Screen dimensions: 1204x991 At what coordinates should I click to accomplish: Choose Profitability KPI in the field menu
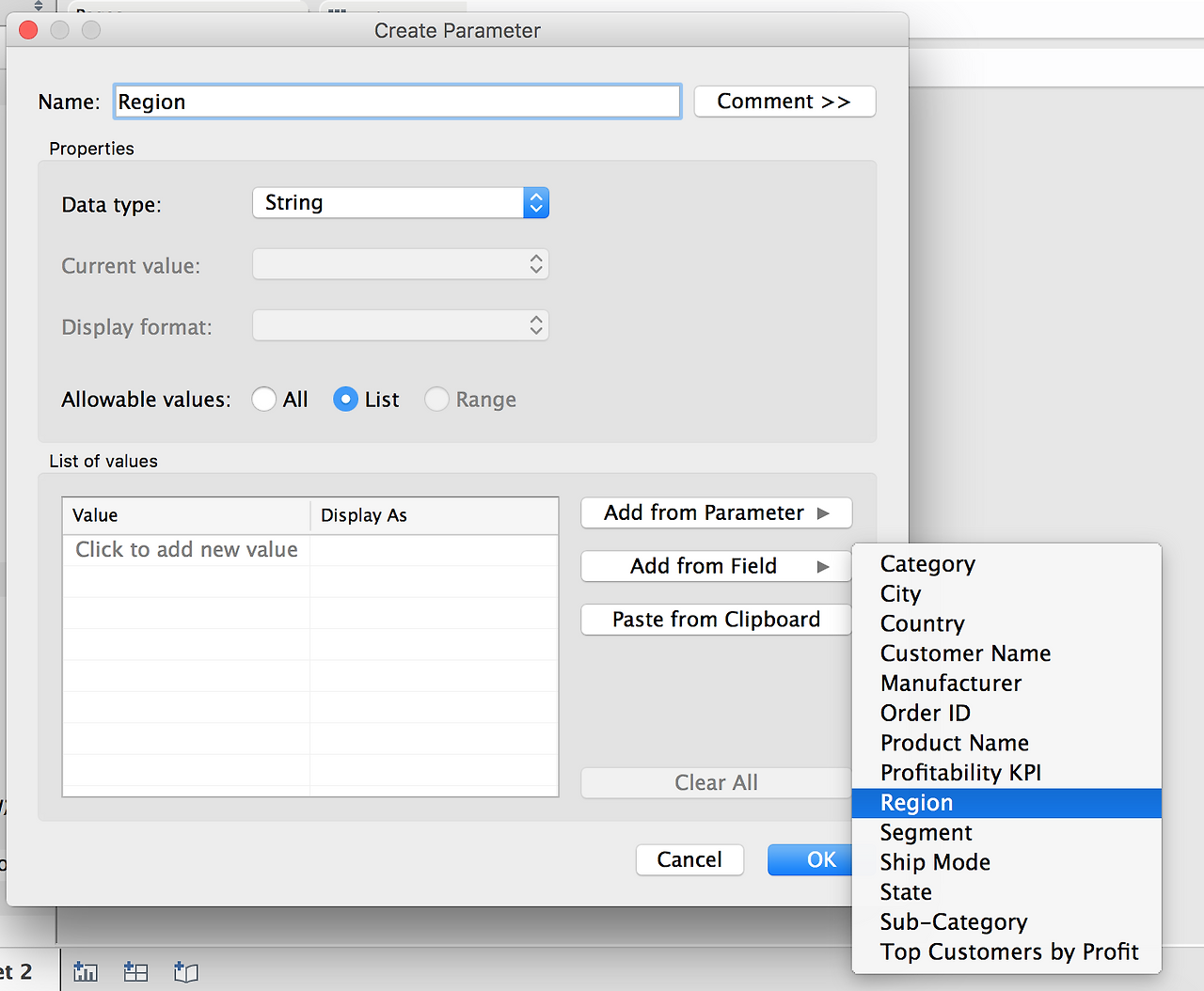(1006, 773)
